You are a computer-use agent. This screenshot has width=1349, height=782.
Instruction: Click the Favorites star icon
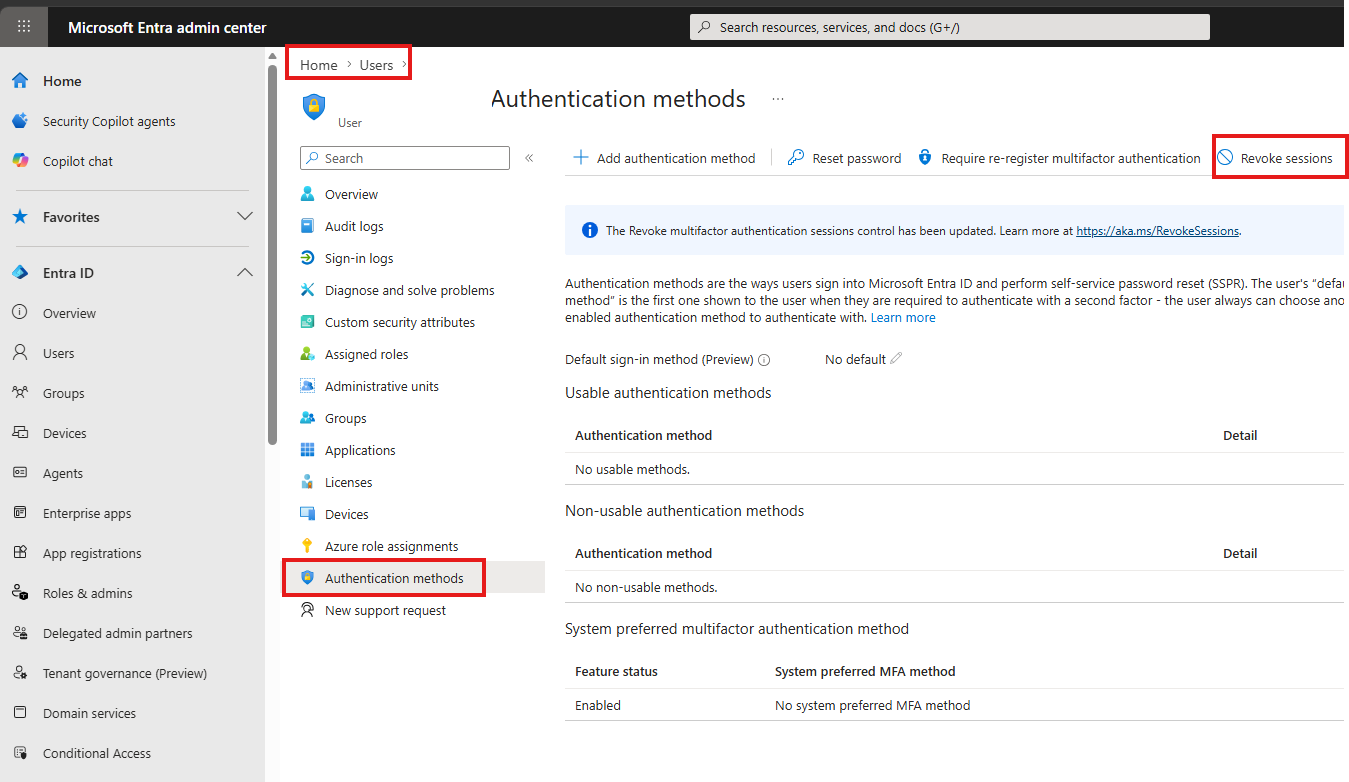pos(20,217)
